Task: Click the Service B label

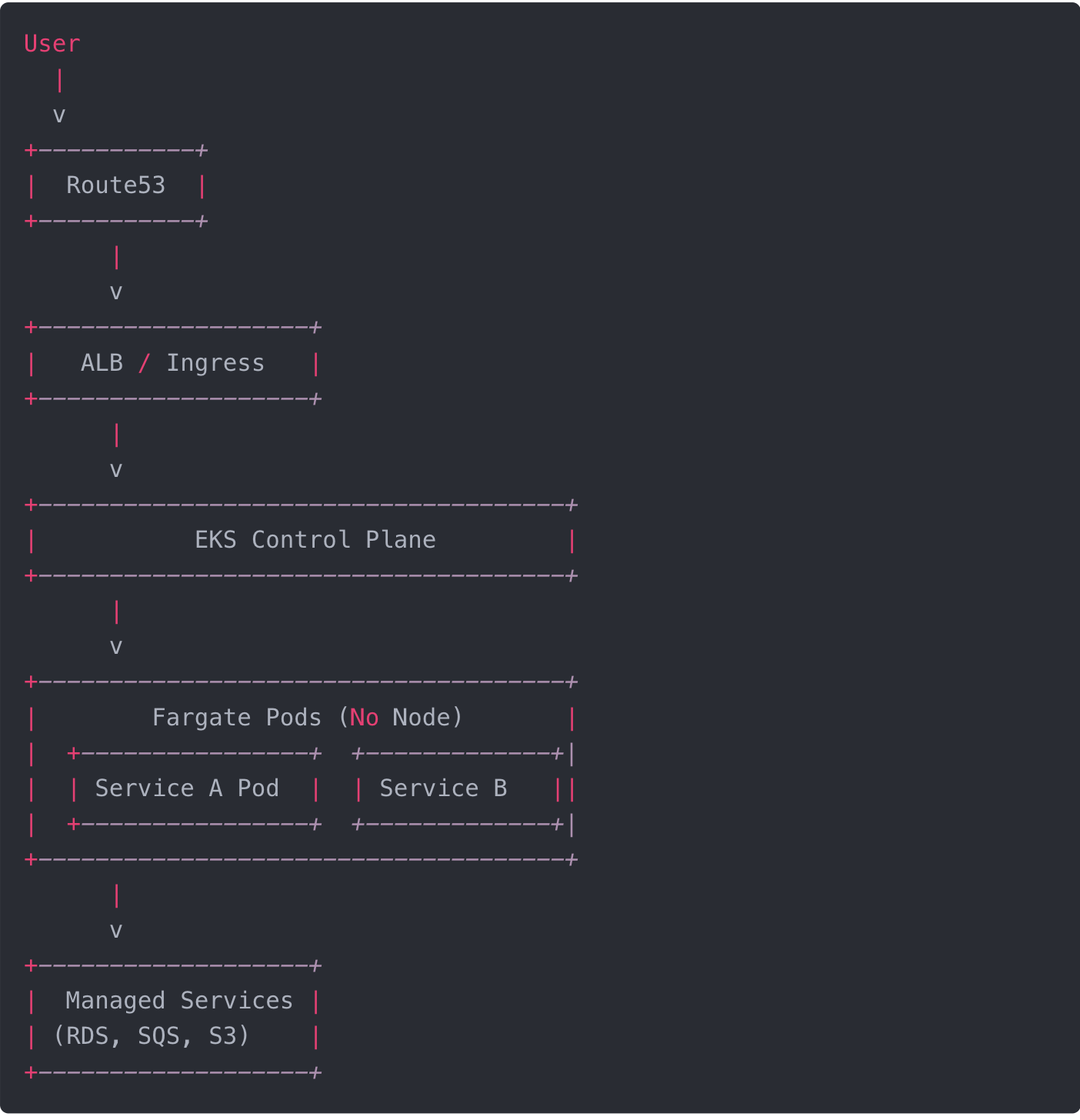Action: [443, 788]
